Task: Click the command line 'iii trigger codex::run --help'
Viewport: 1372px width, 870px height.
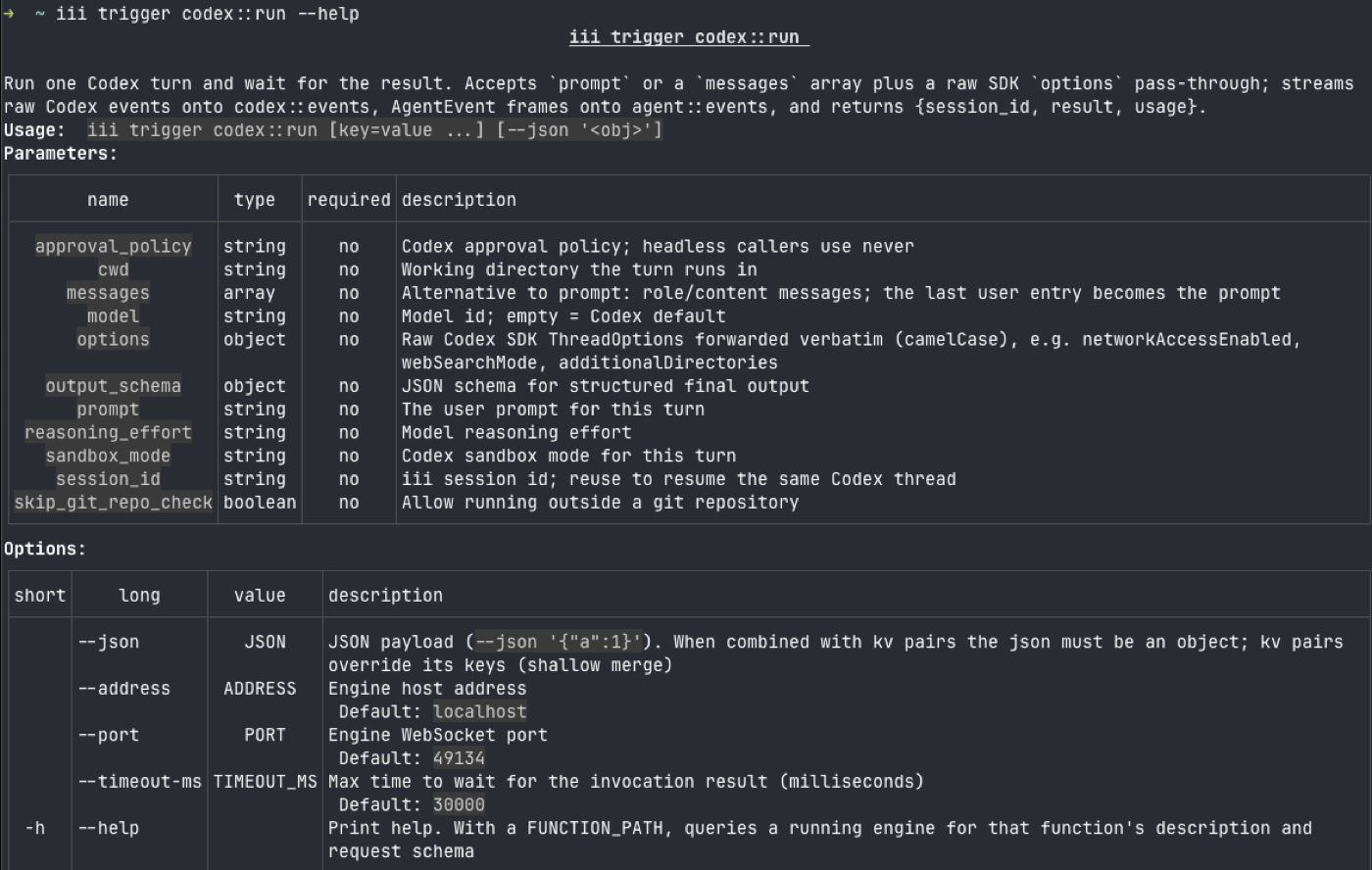Action: [207, 14]
